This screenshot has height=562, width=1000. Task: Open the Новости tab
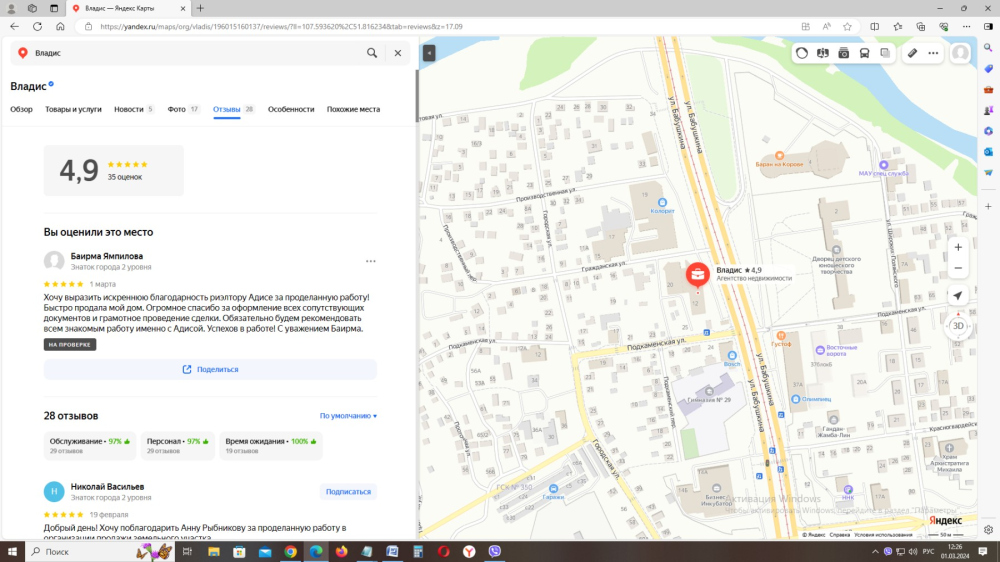point(134,109)
